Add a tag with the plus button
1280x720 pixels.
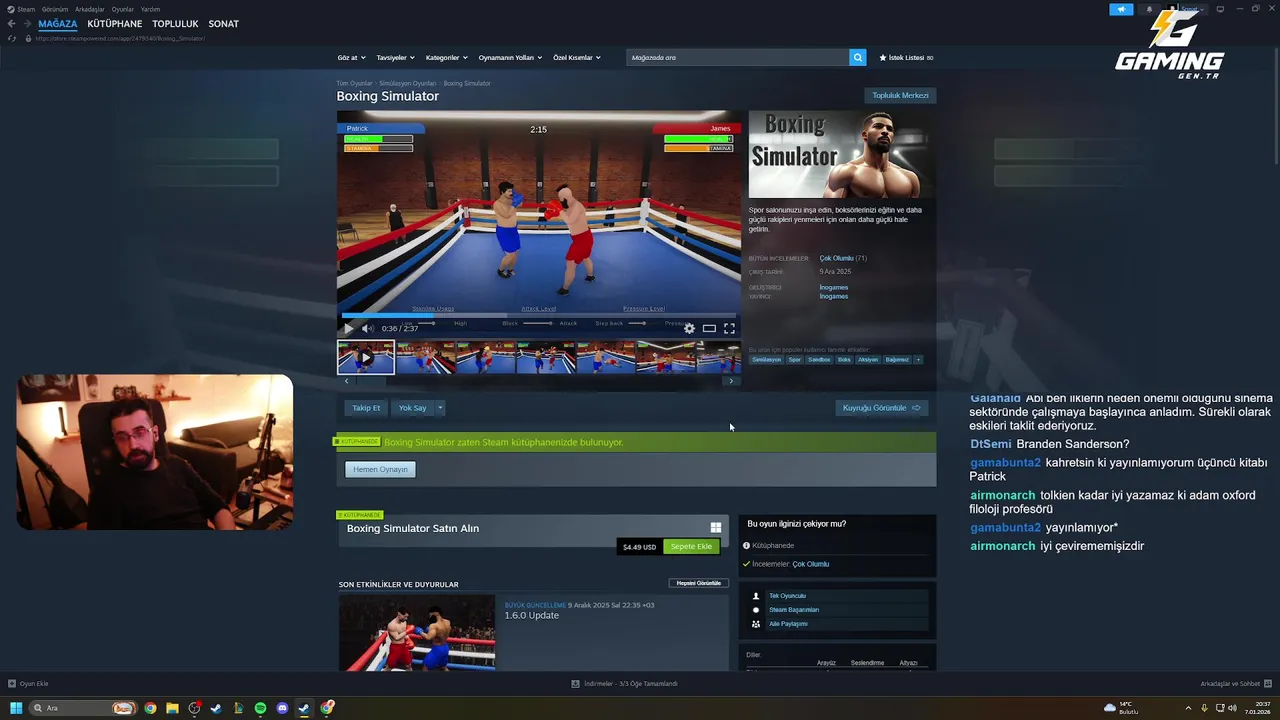click(x=918, y=360)
